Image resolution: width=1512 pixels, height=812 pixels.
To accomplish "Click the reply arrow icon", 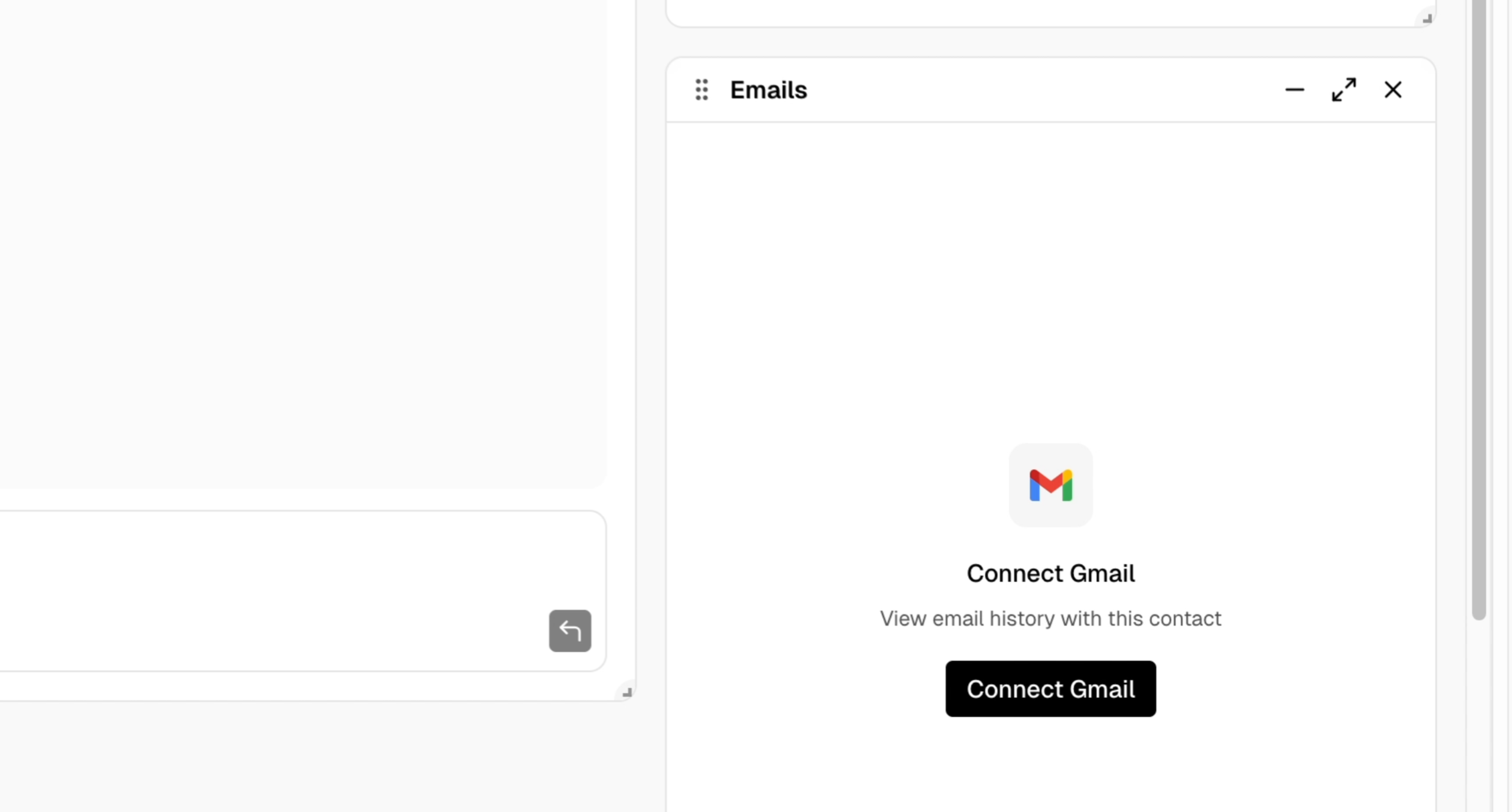I will tap(570, 631).
